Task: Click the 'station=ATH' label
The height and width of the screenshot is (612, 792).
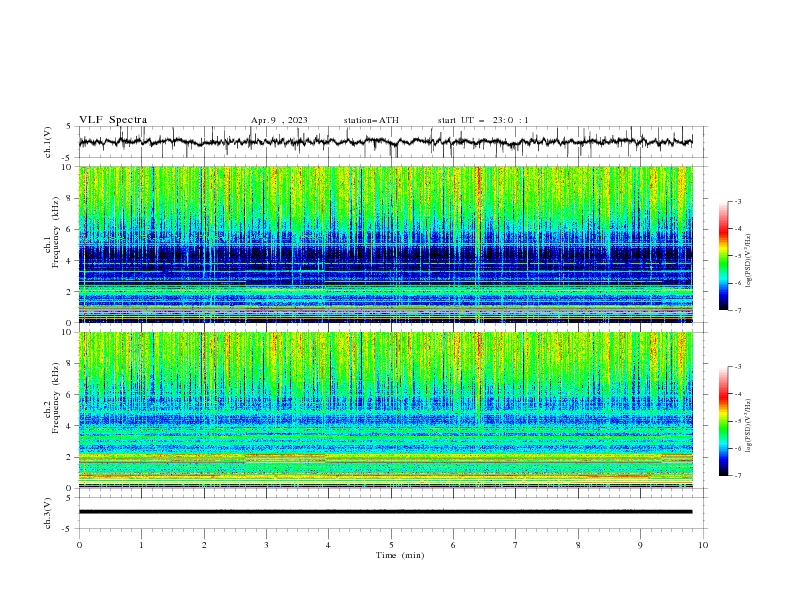Action: (x=371, y=120)
